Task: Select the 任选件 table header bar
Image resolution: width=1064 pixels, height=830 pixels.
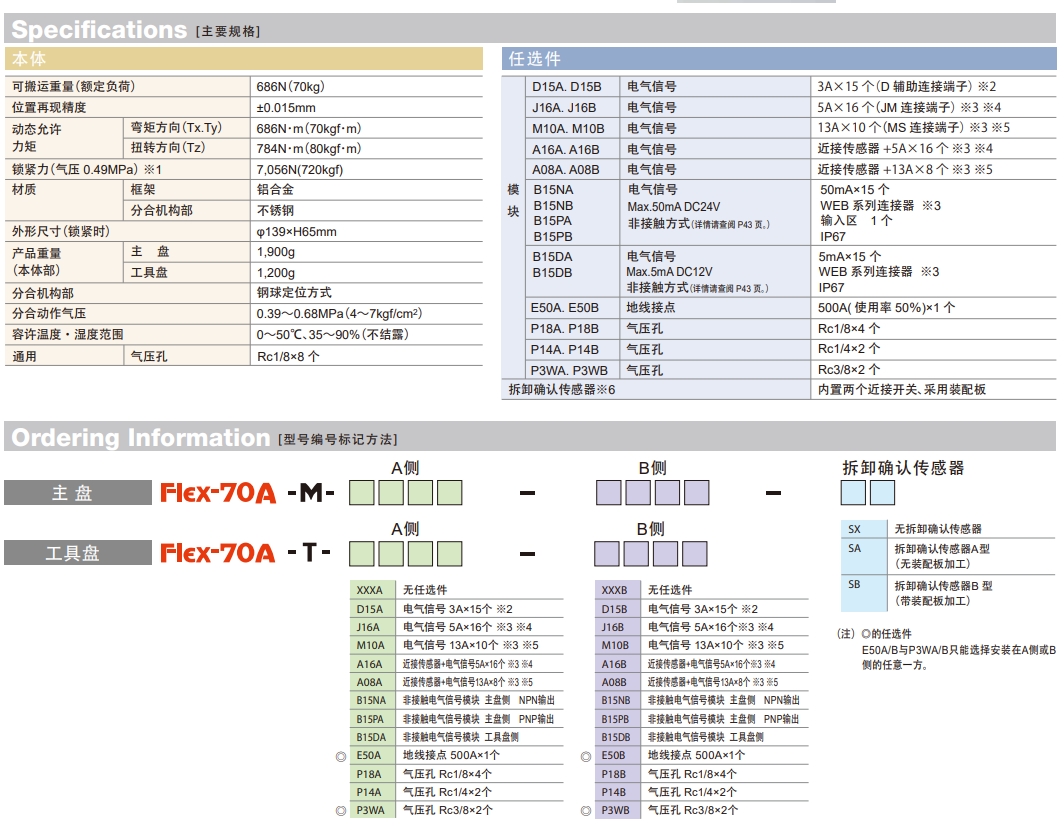Action: [x=779, y=58]
